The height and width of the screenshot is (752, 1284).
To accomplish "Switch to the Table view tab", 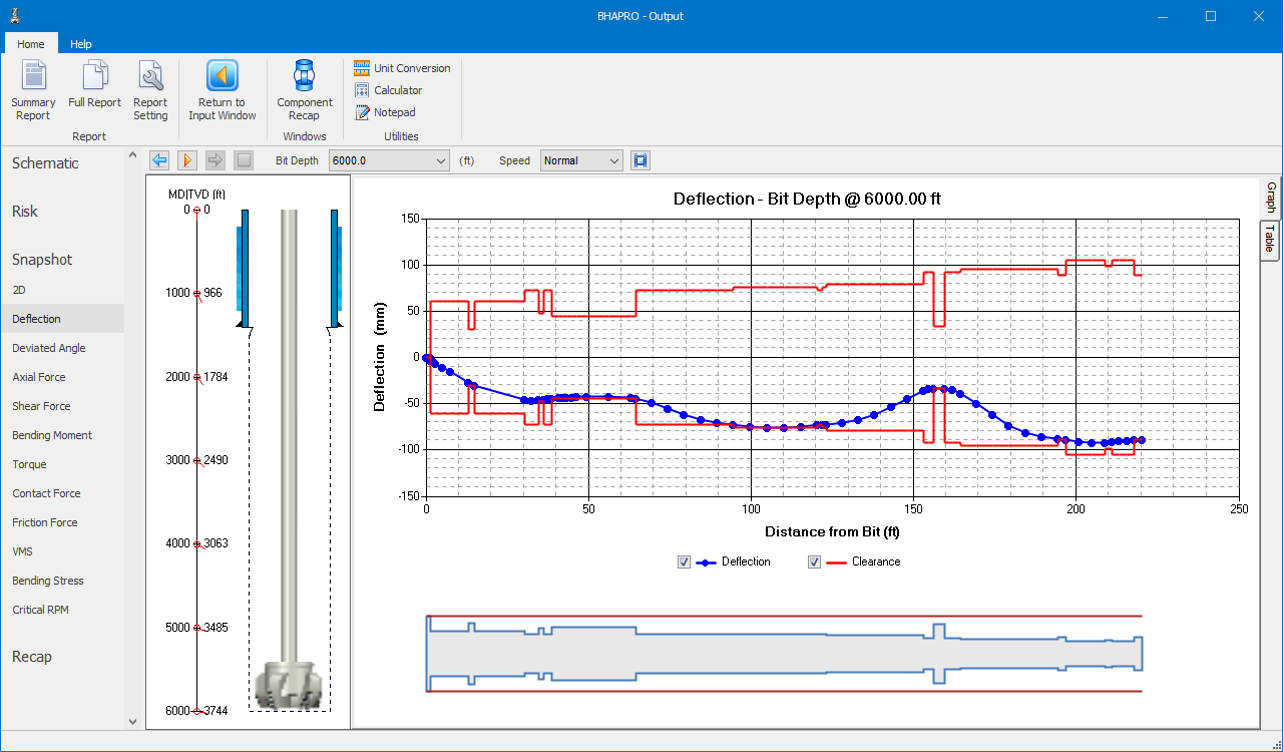I will [x=1270, y=239].
